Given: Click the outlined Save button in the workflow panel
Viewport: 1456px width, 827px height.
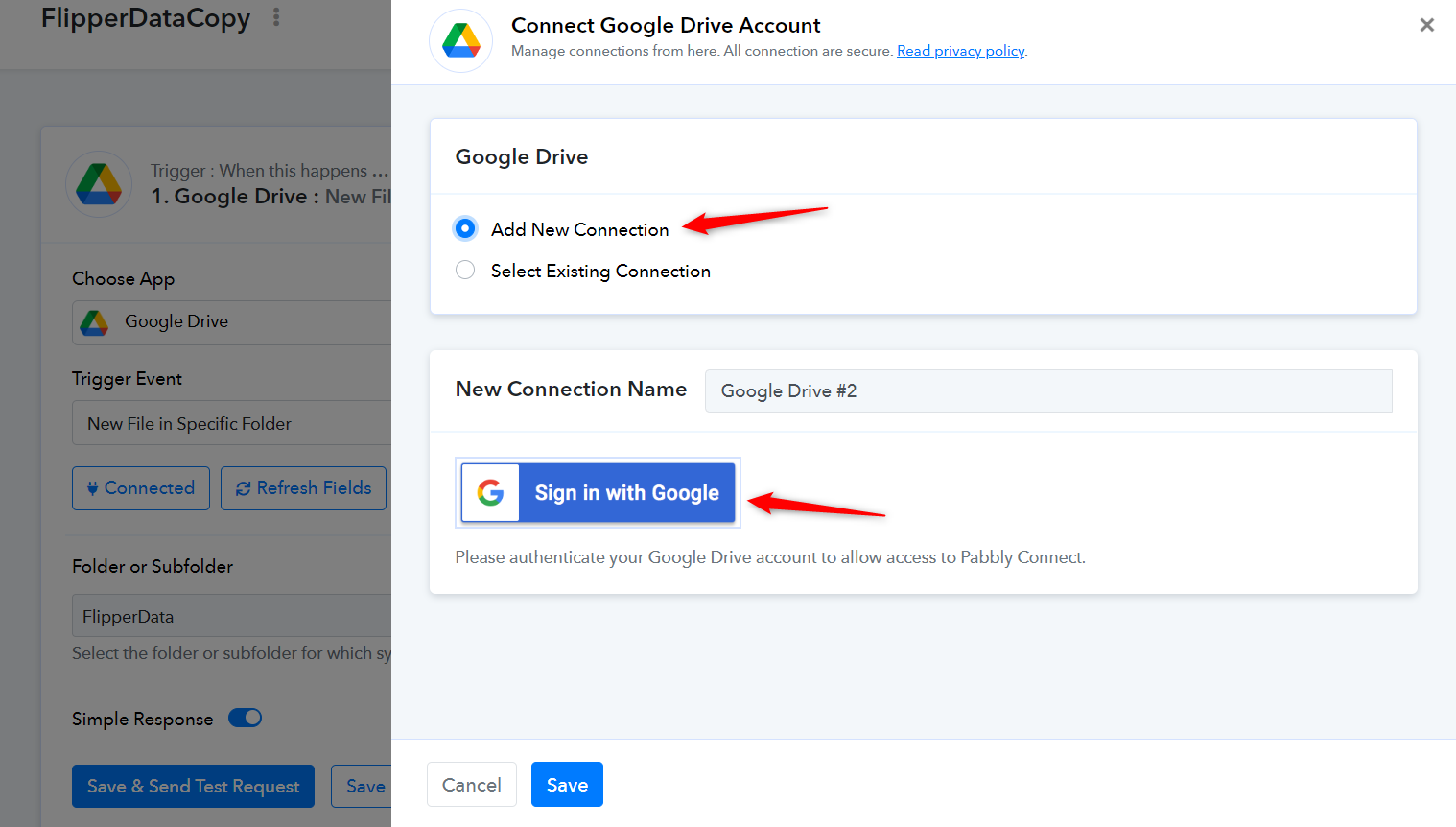Looking at the screenshot, I should (x=362, y=787).
